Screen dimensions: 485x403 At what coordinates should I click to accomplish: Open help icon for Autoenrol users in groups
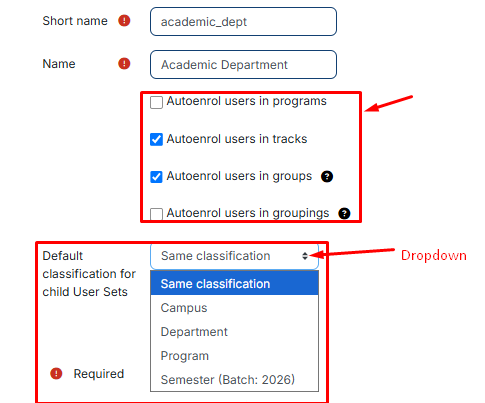click(x=327, y=176)
